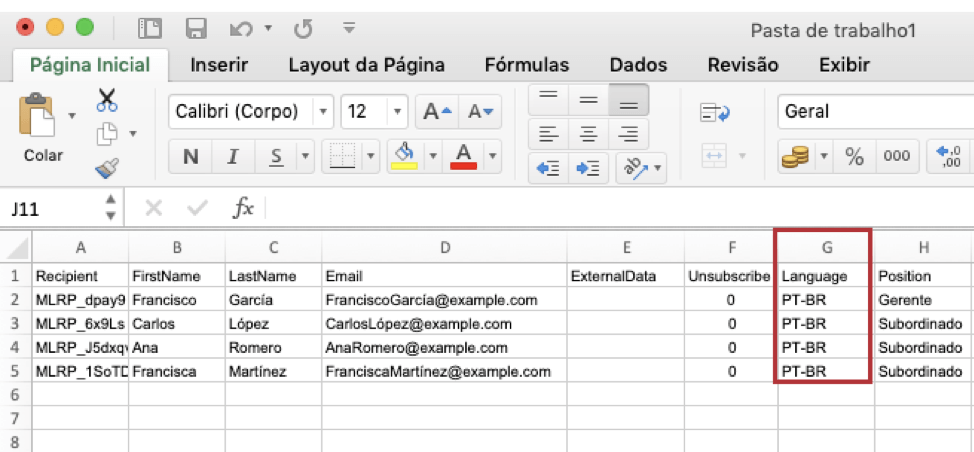The height and width of the screenshot is (452, 974).
Task: Toggle bold (N) formatting
Action: 191,156
